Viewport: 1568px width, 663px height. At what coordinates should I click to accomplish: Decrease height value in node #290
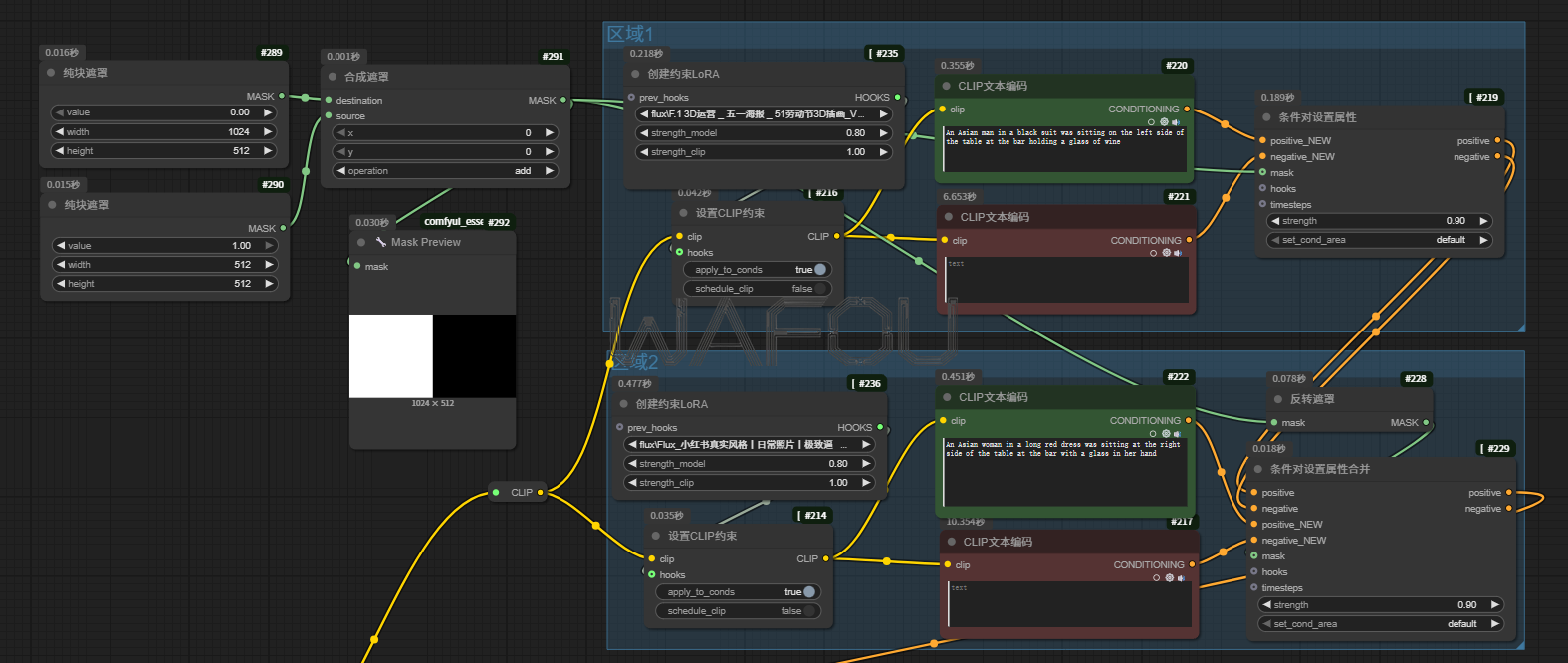[x=62, y=284]
